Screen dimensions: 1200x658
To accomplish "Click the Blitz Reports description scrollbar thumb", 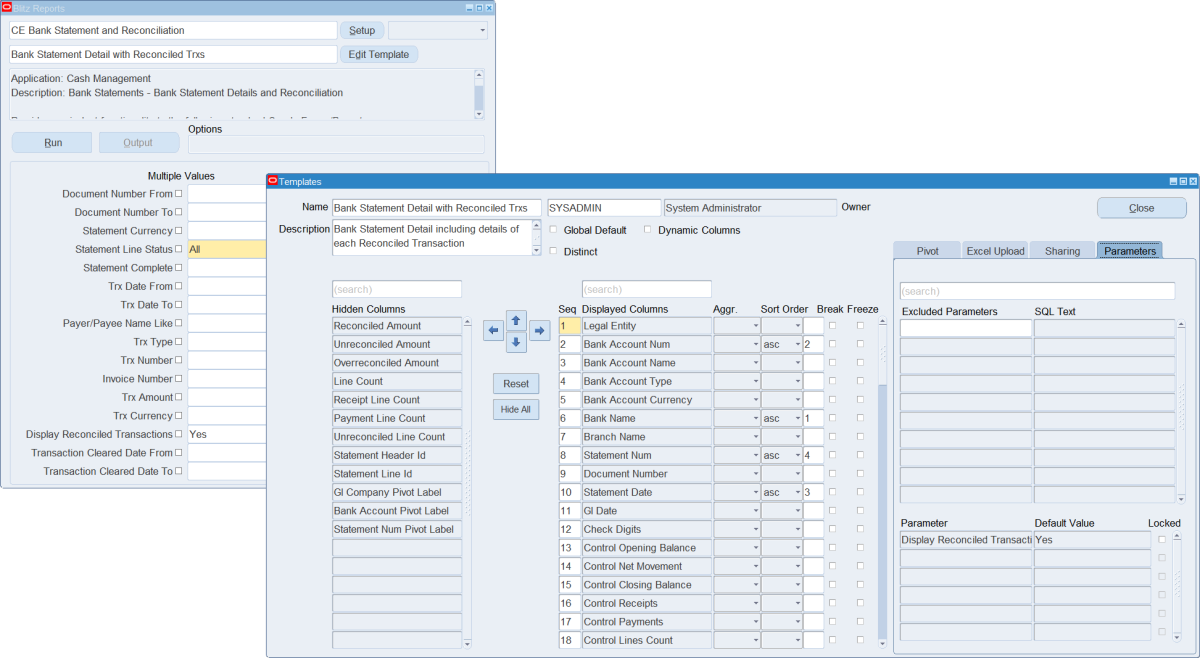I will tap(479, 97).
